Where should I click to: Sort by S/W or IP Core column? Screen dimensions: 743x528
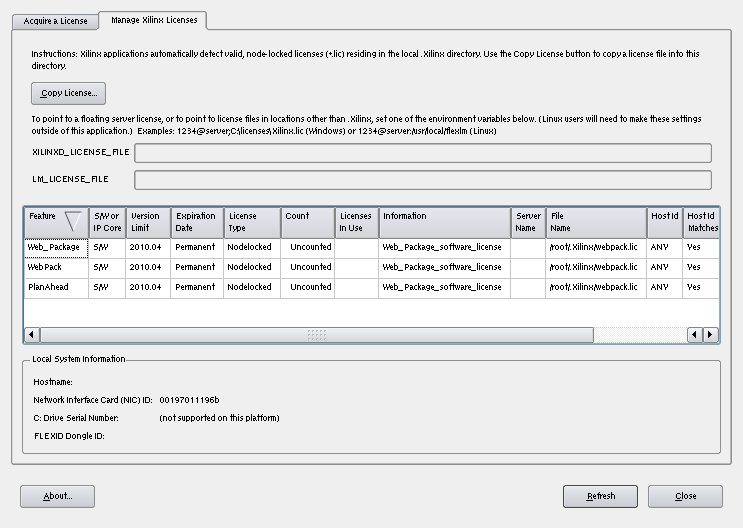coord(107,222)
